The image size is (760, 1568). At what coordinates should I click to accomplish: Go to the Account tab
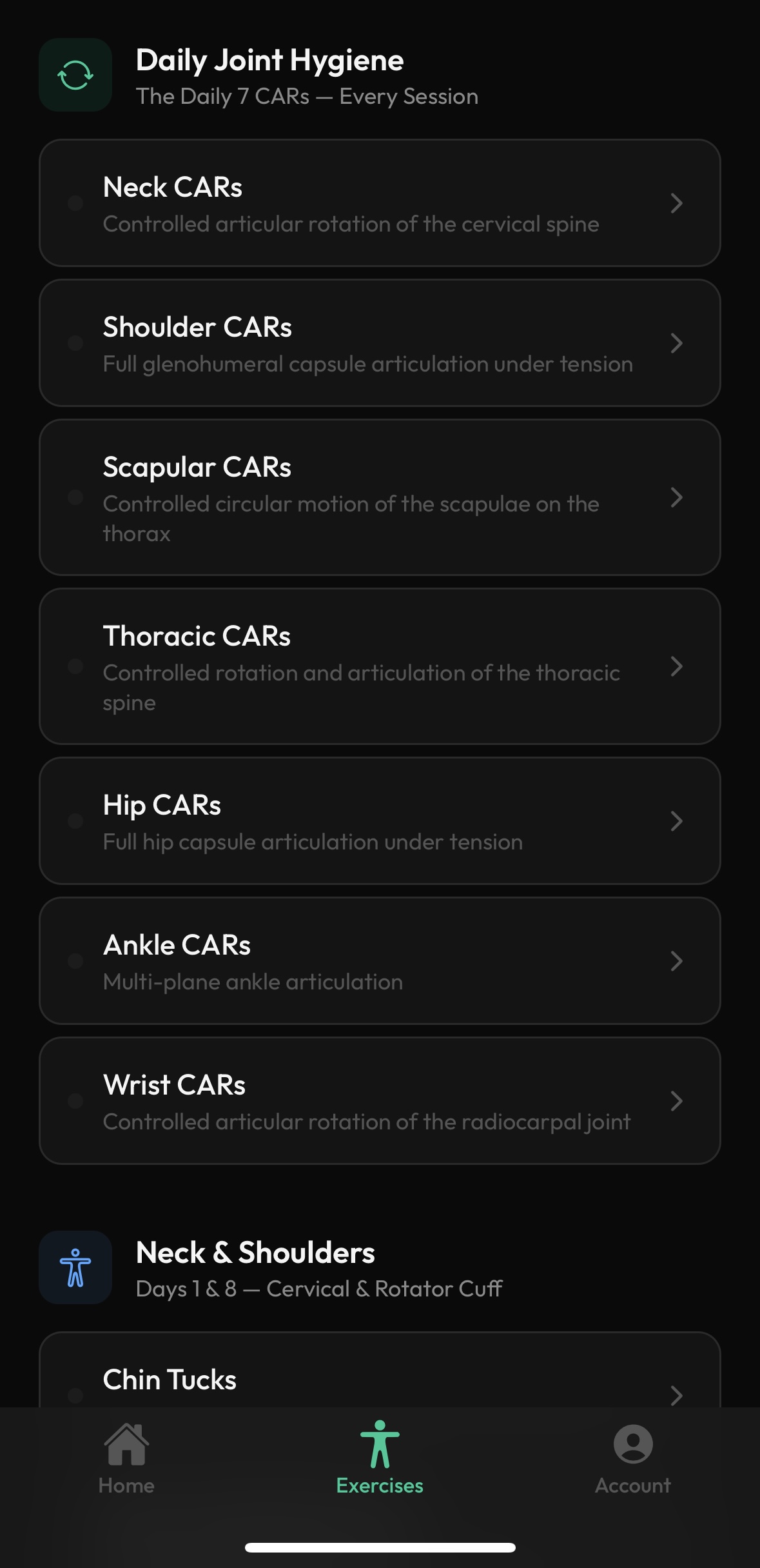633,1484
